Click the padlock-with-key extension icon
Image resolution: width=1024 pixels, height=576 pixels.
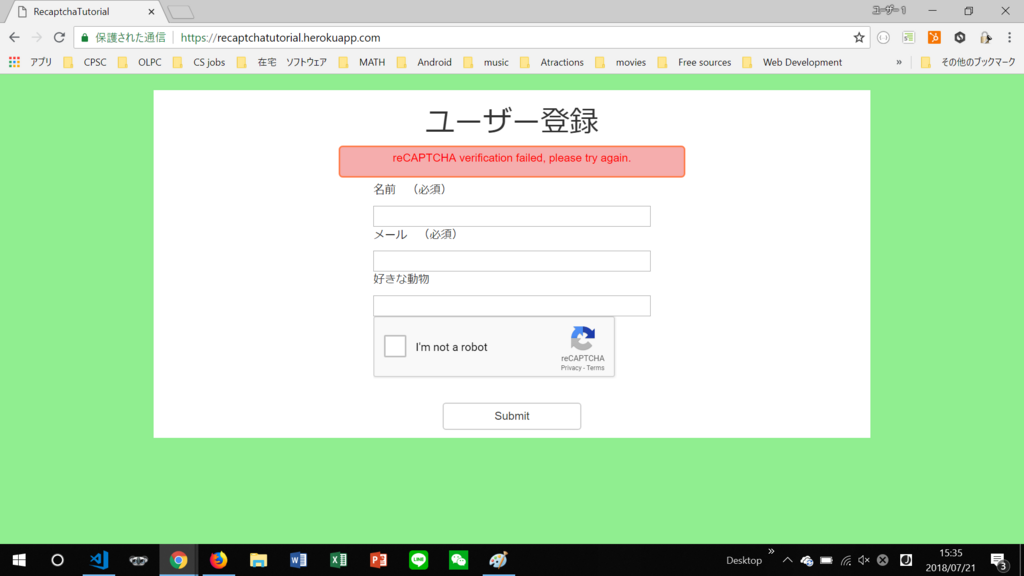[986, 36]
